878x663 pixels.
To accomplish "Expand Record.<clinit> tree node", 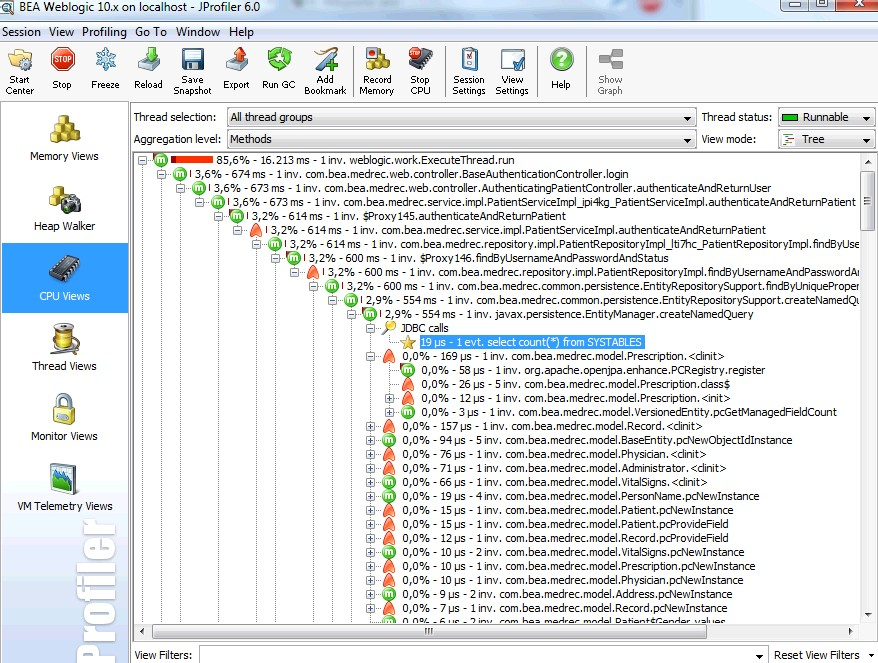I will (x=370, y=426).
